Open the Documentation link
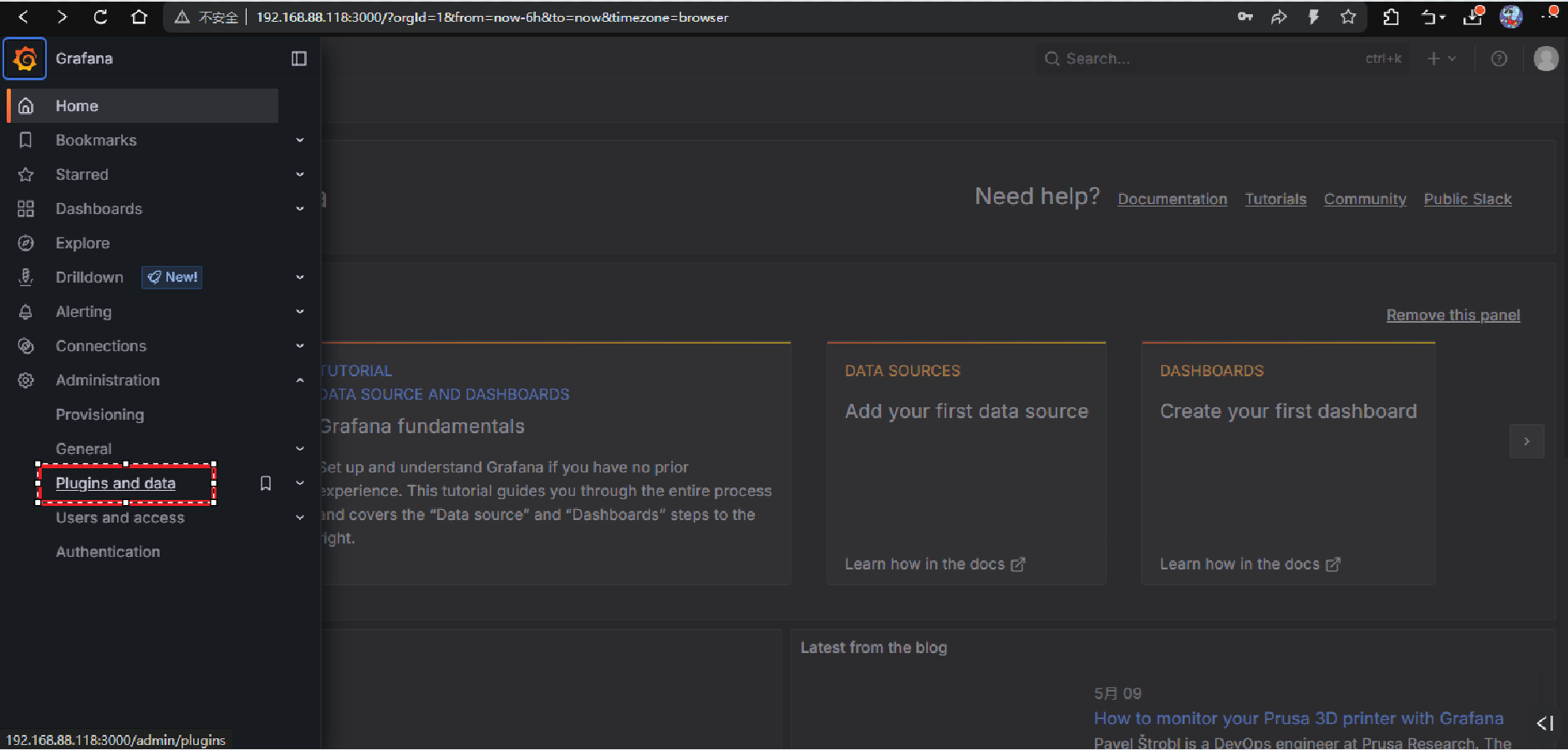Screen dimensions: 1568x750 click(x=1173, y=199)
